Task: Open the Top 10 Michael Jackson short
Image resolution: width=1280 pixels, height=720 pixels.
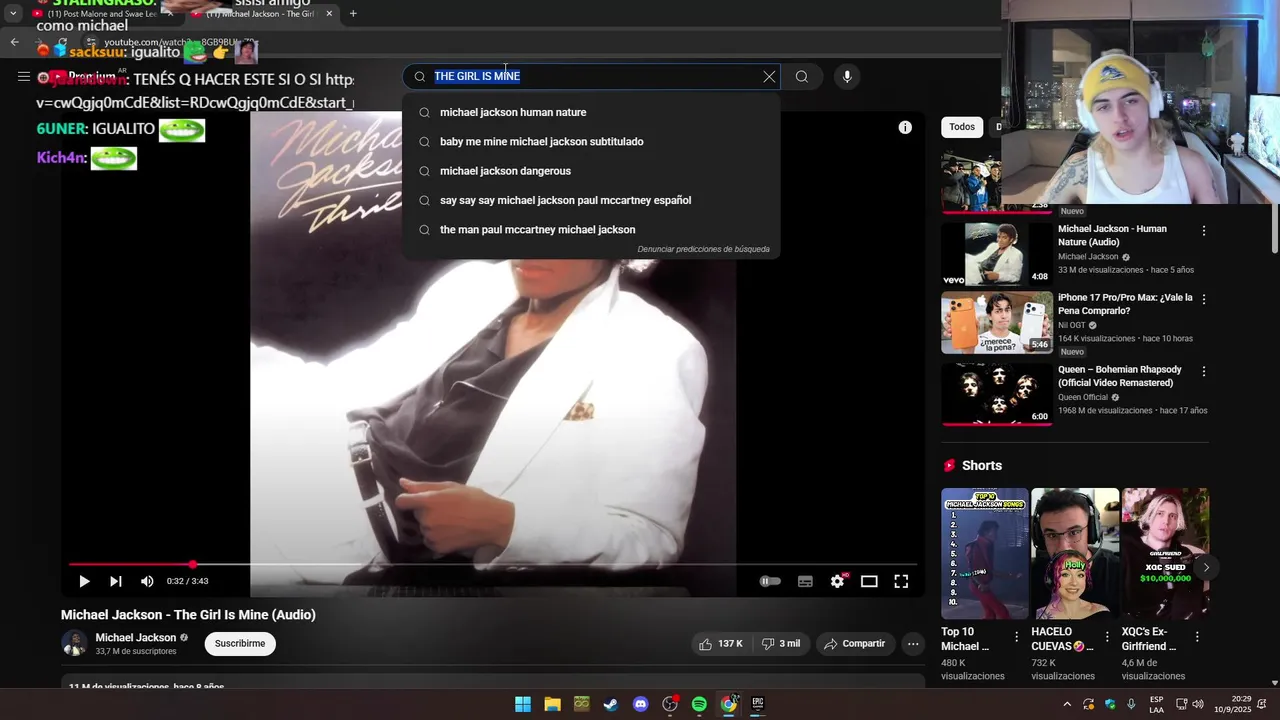Action: pyautogui.click(x=984, y=554)
